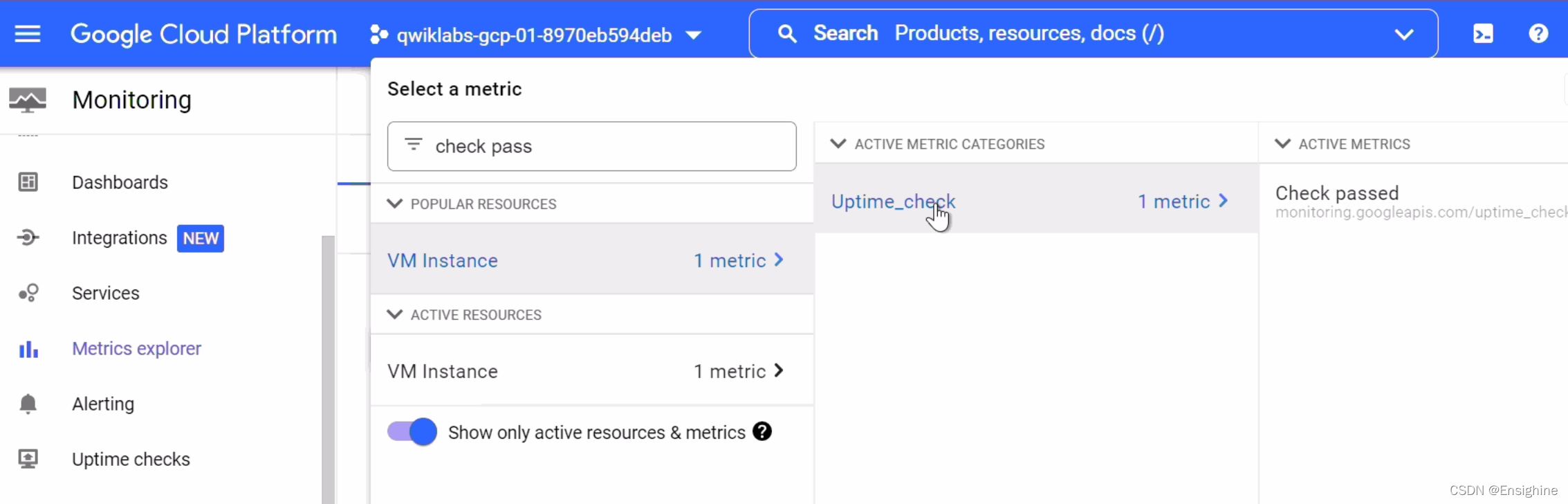Open Alerting in the sidebar
Image resolution: width=1568 pixels, height=504 pixels.
point(103,404)
